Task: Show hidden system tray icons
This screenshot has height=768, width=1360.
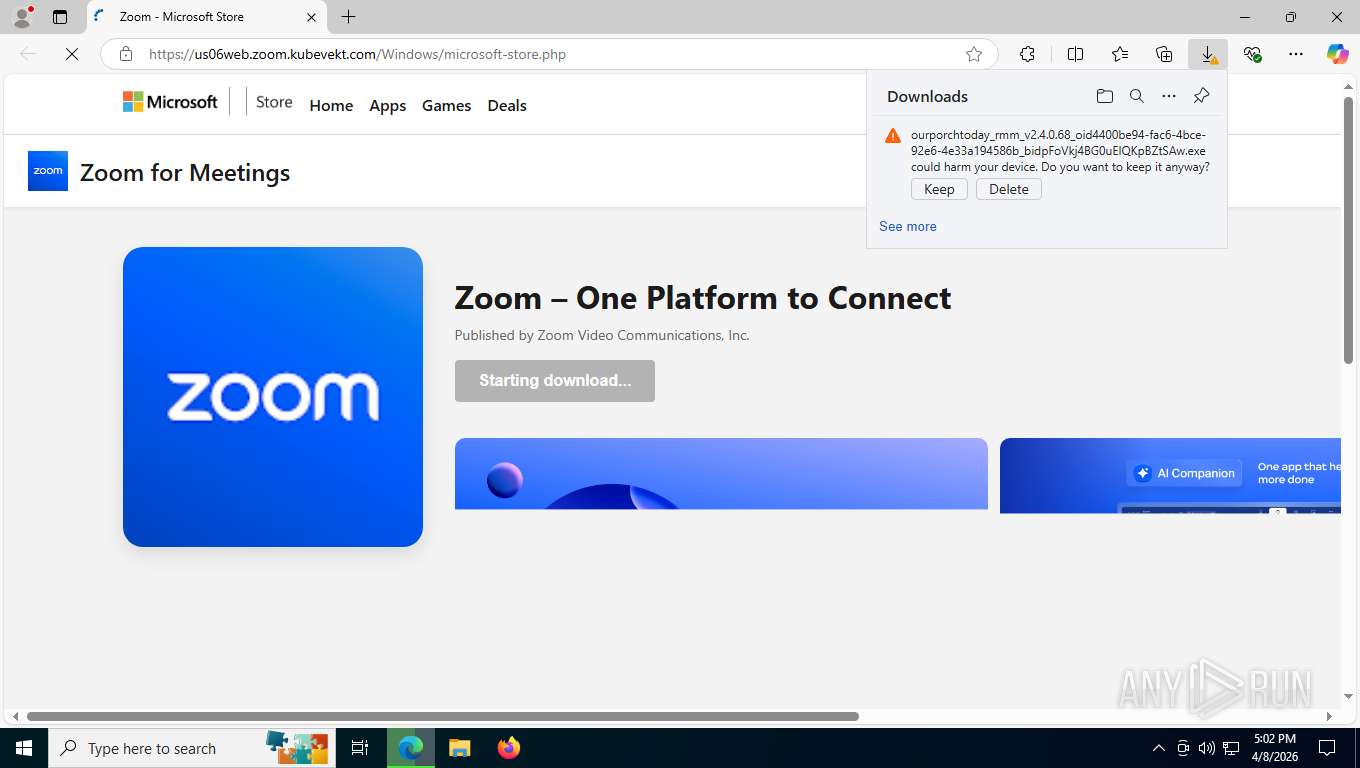Action: tap(1158, 748)
